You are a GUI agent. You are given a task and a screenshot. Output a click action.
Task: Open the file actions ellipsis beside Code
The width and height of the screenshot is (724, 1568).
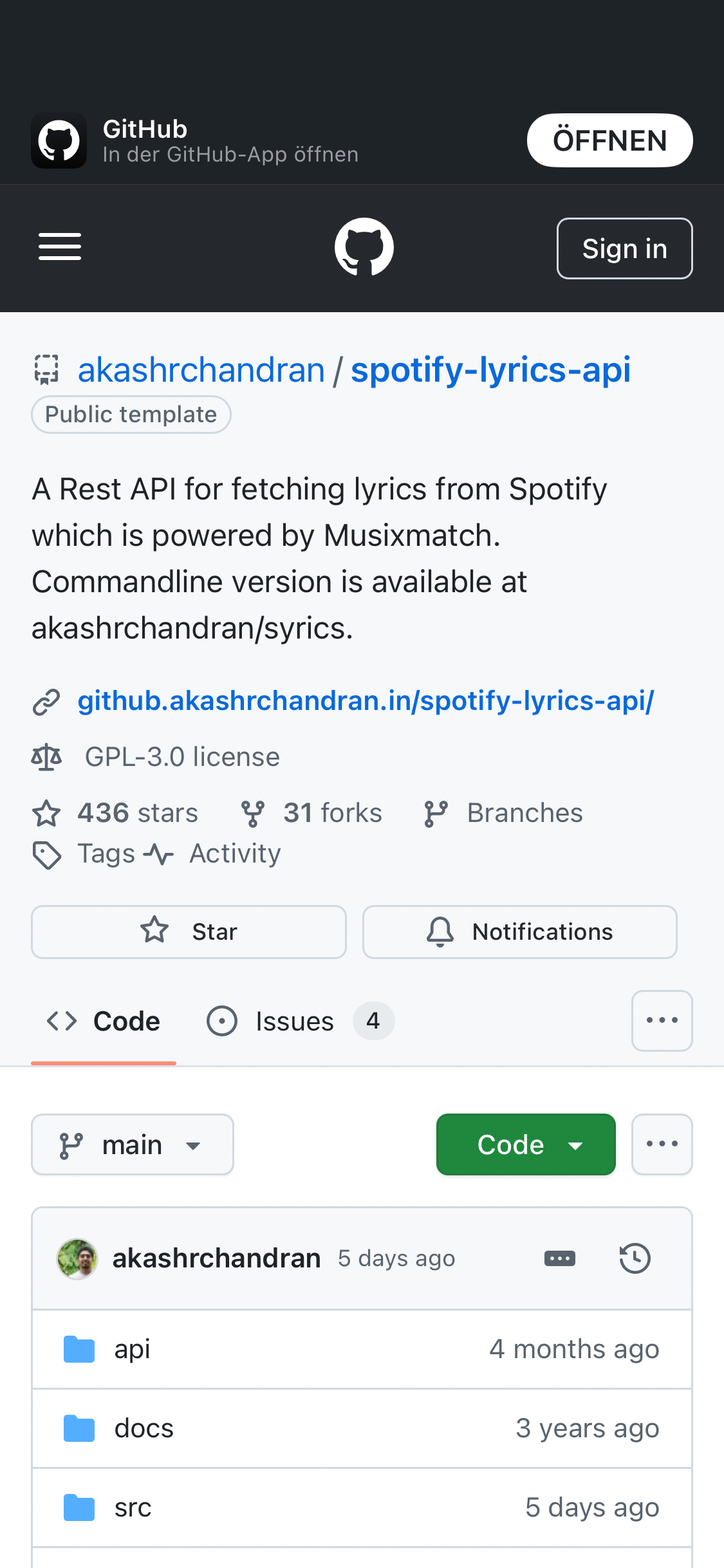tap(662, 1144)
